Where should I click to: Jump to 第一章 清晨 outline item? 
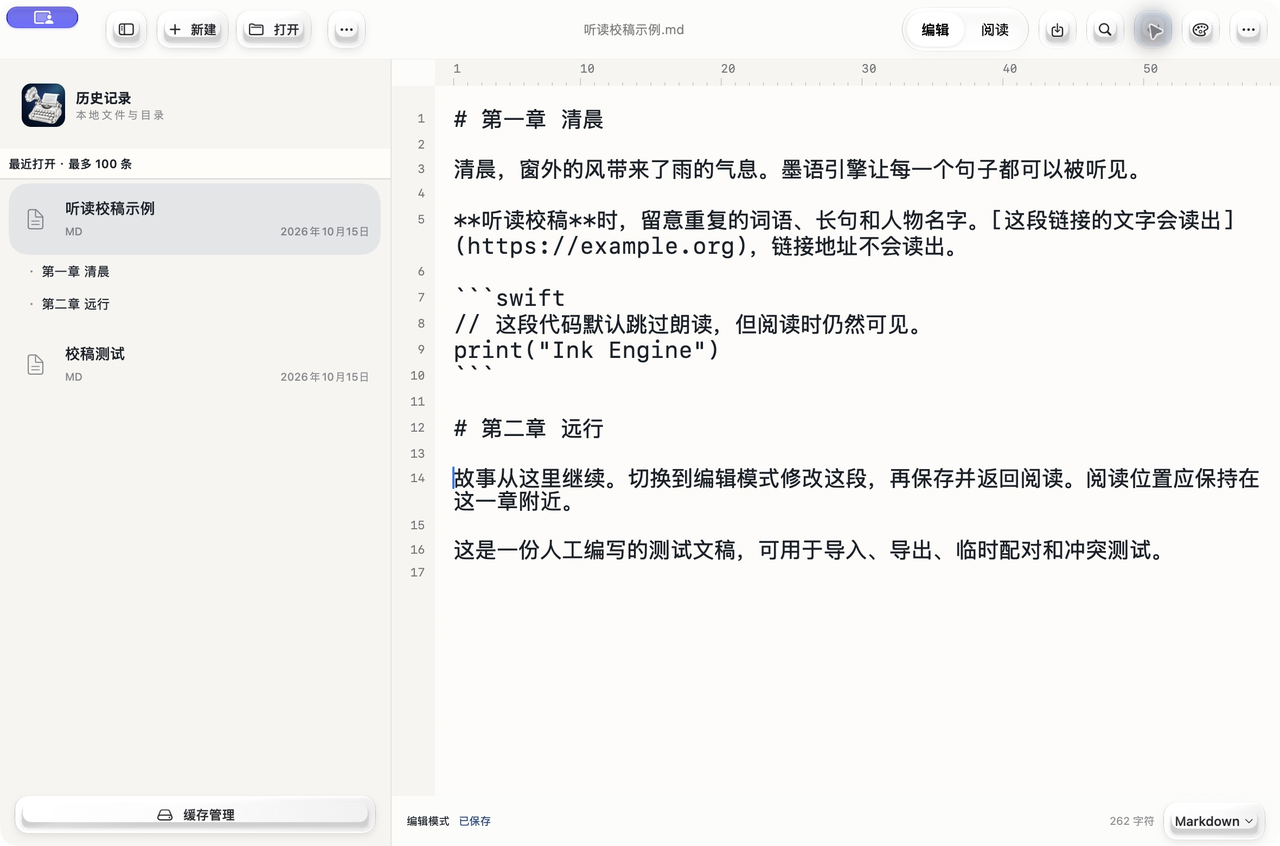76,271
